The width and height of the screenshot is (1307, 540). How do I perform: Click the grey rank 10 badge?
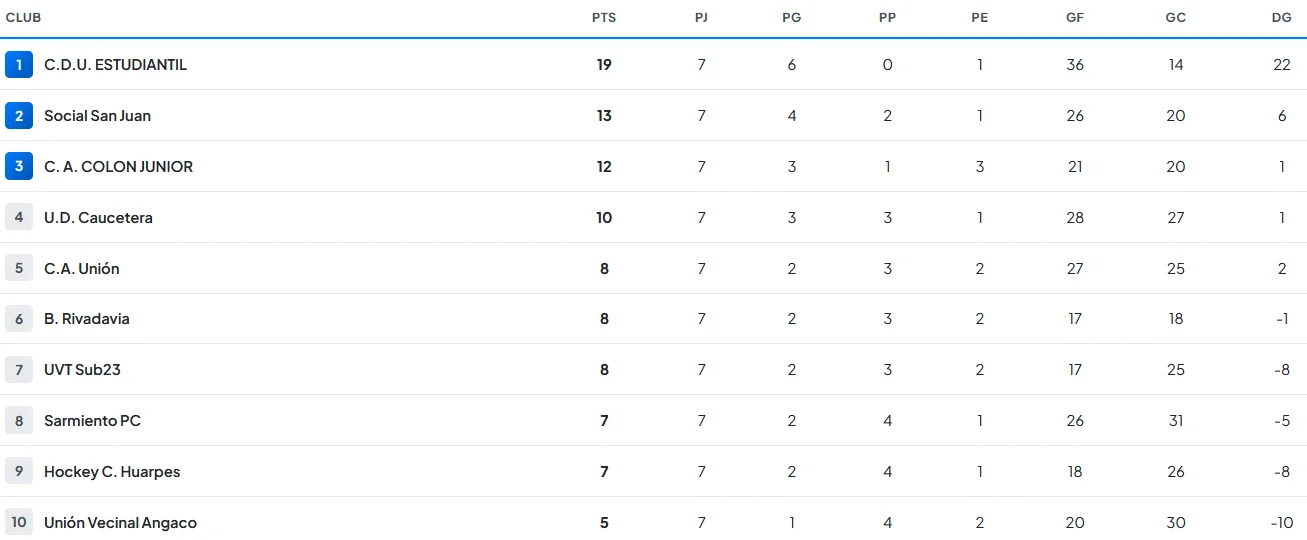pos(19,522)
